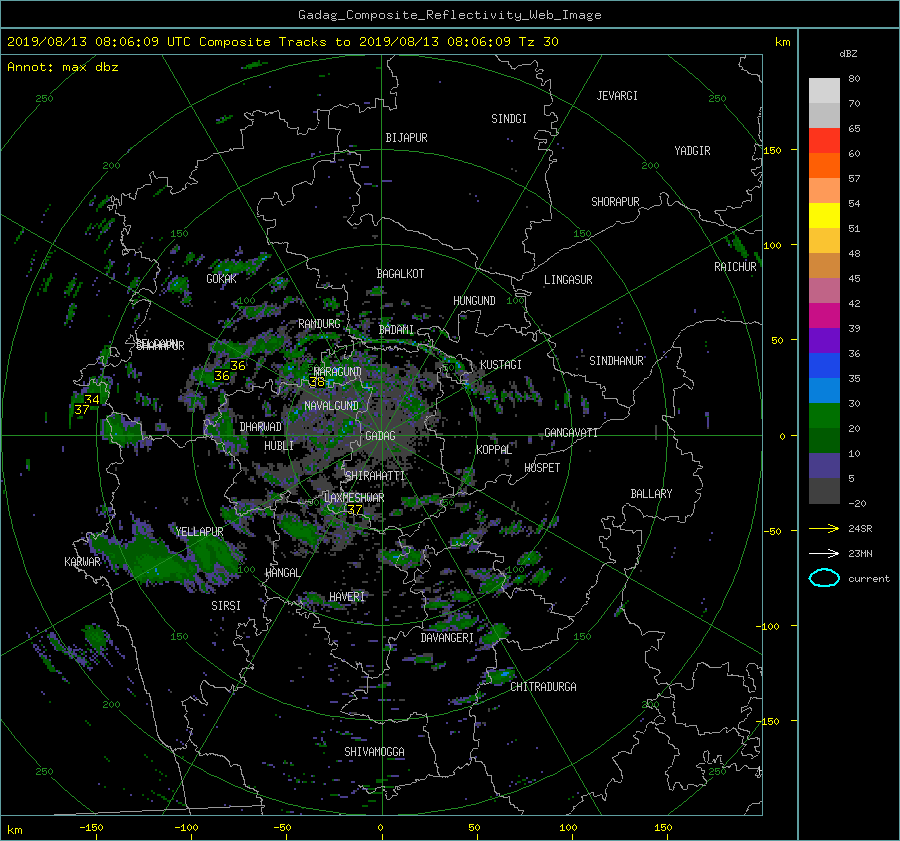Click the '80' value at top of dBZ scale

tap(854, 79)
